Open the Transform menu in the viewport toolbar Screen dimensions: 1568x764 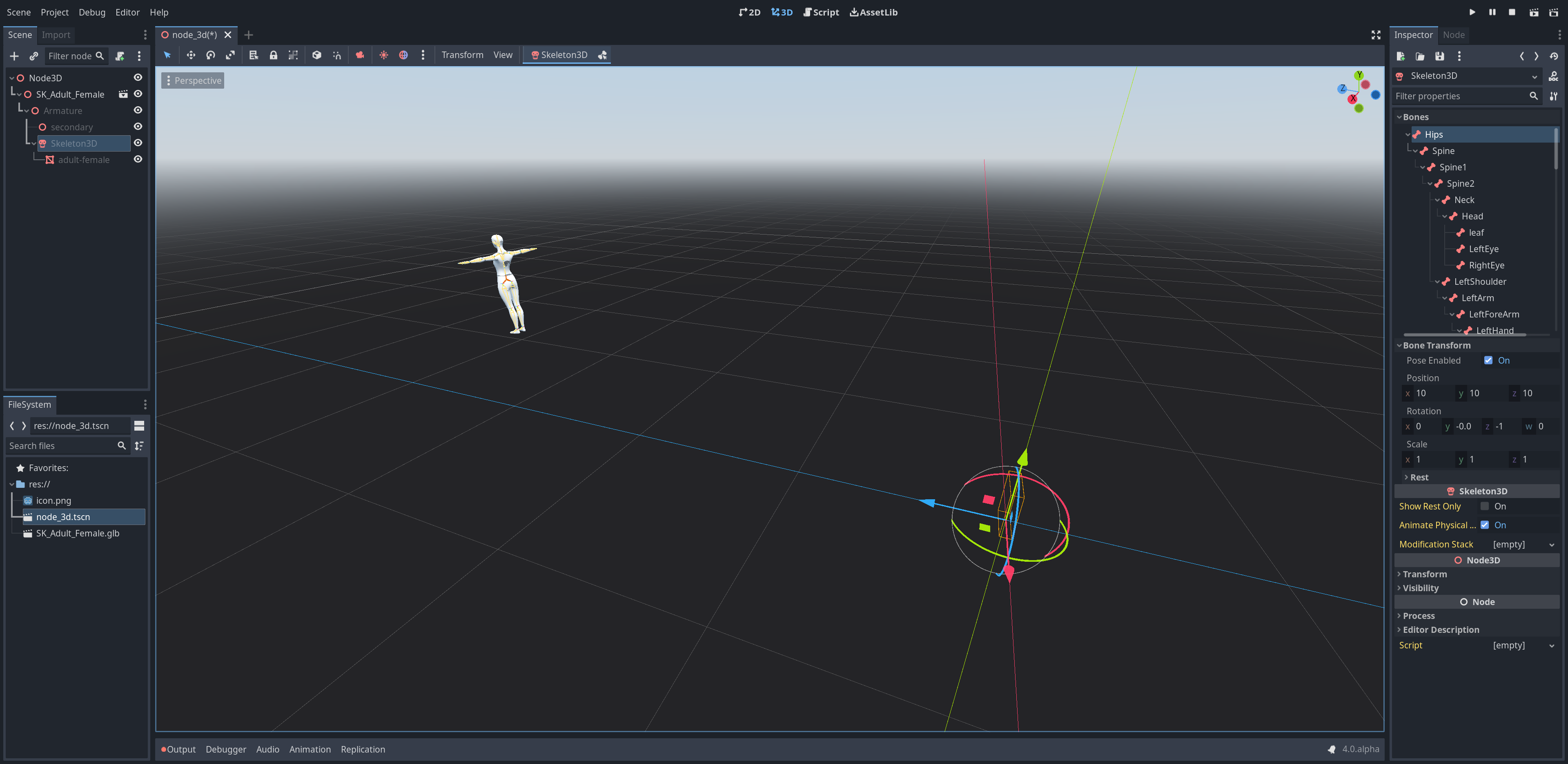[462, 54]
